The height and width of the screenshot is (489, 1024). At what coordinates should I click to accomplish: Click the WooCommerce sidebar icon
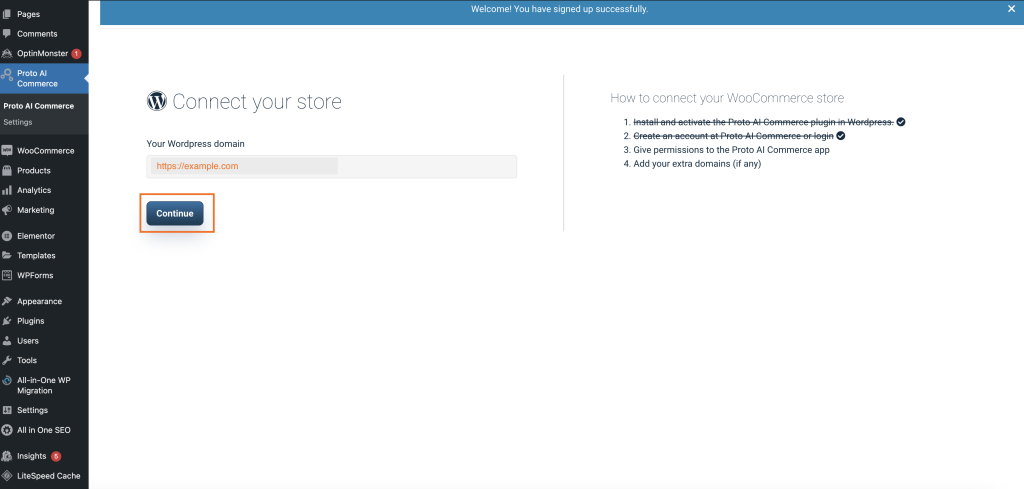point(7,151)
